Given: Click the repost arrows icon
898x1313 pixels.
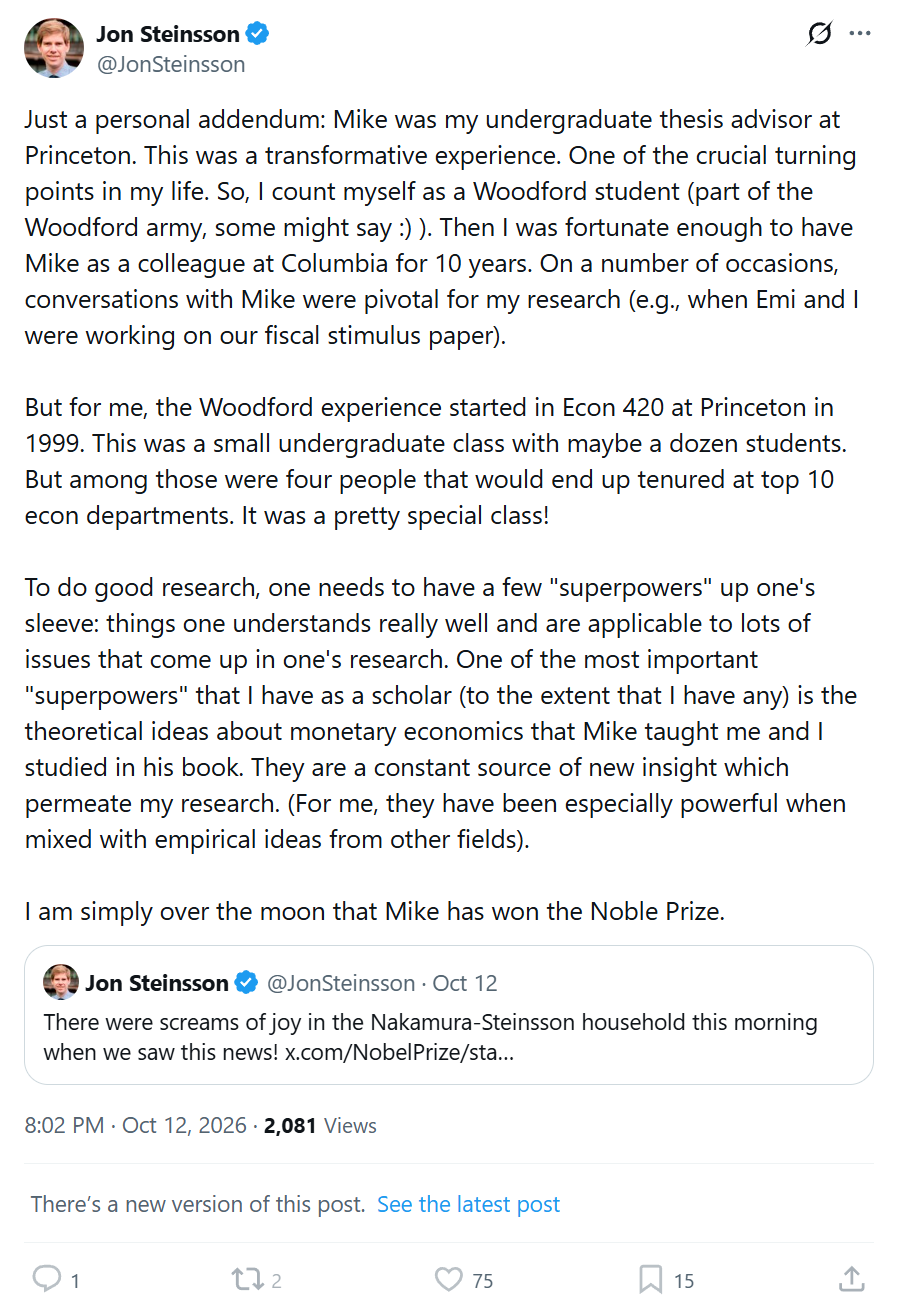Looking at the screenshot, I should tap(244, 1278).
